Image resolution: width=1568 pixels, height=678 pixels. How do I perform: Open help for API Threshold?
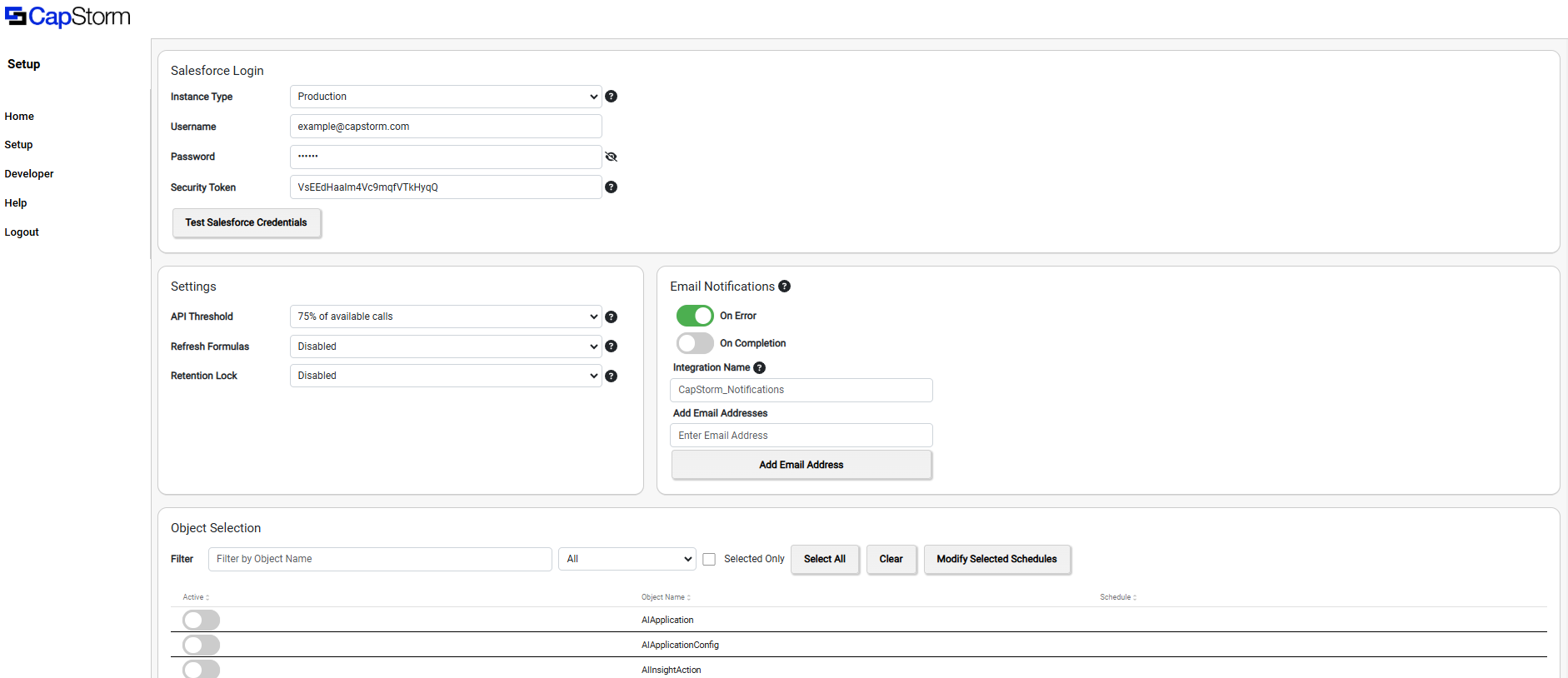point(611,317)
